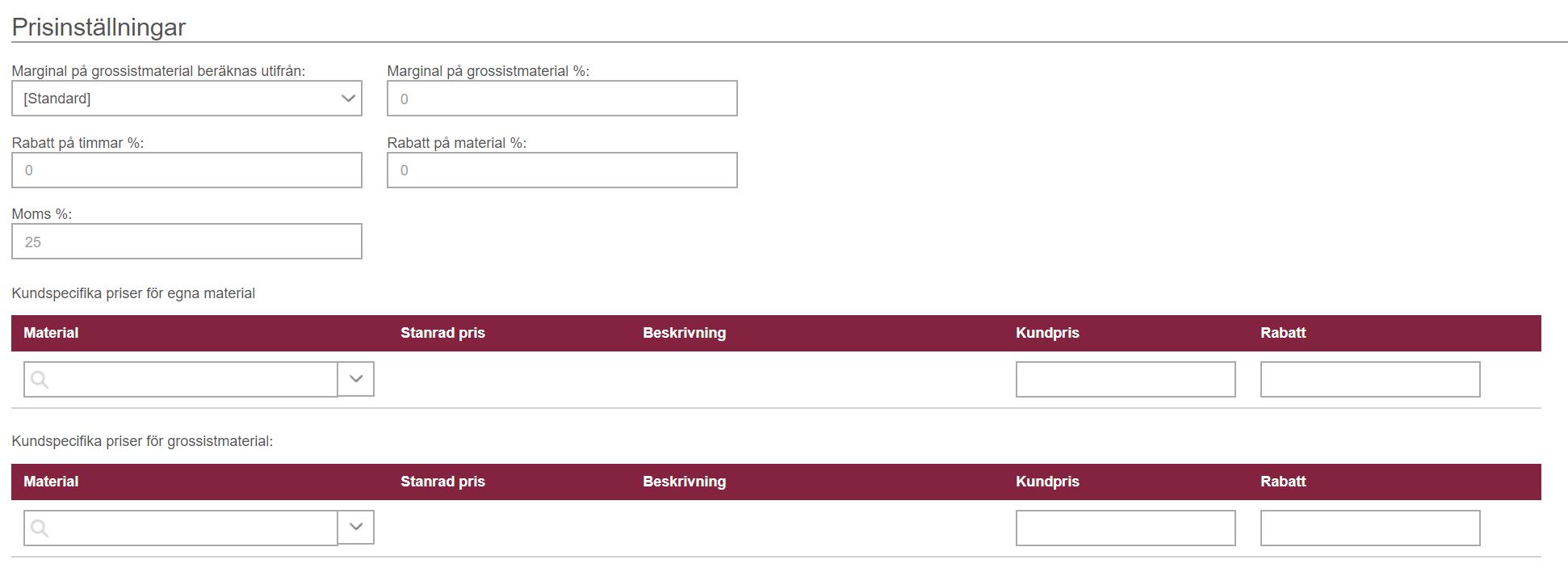Viewport: 1568px width, 585px height.
Task: Expand the egna material selector chevron
Action: pos(356,379)
